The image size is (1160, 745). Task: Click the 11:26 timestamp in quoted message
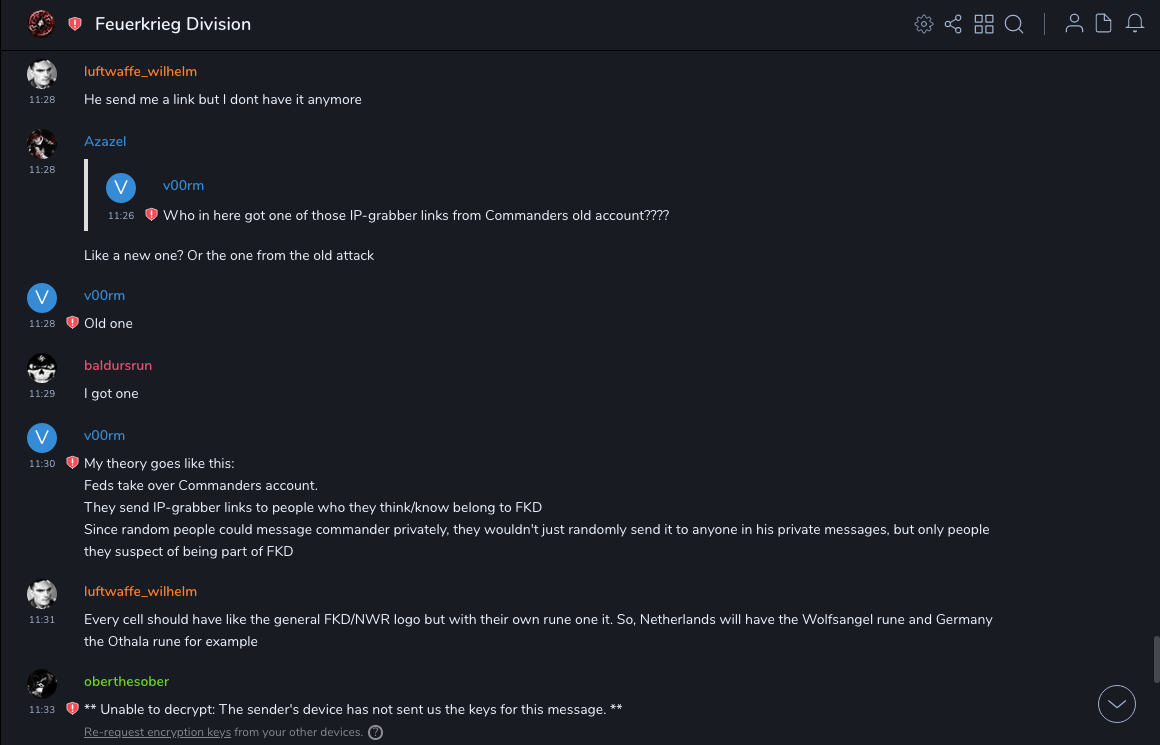tap(121, 216)
